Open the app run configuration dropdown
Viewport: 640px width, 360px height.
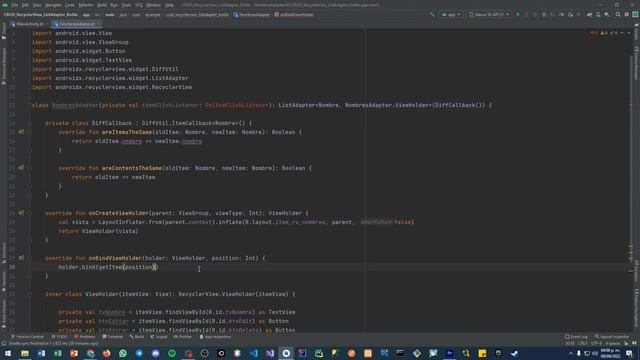coord(451,15)
